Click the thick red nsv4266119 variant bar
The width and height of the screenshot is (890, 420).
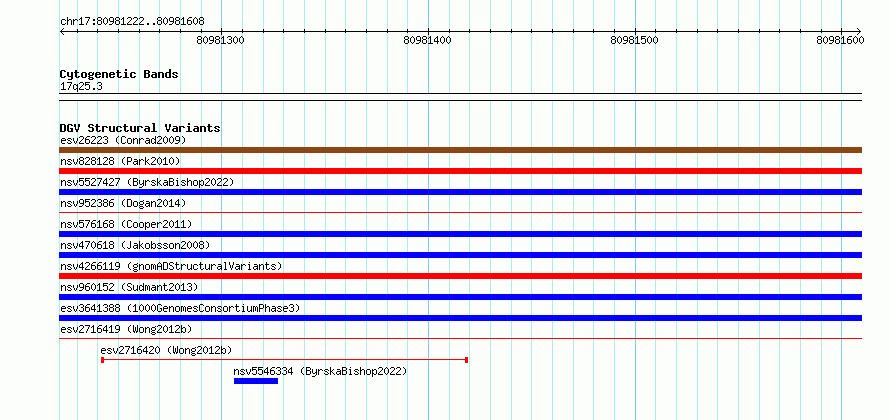click(x=460, y=276)
